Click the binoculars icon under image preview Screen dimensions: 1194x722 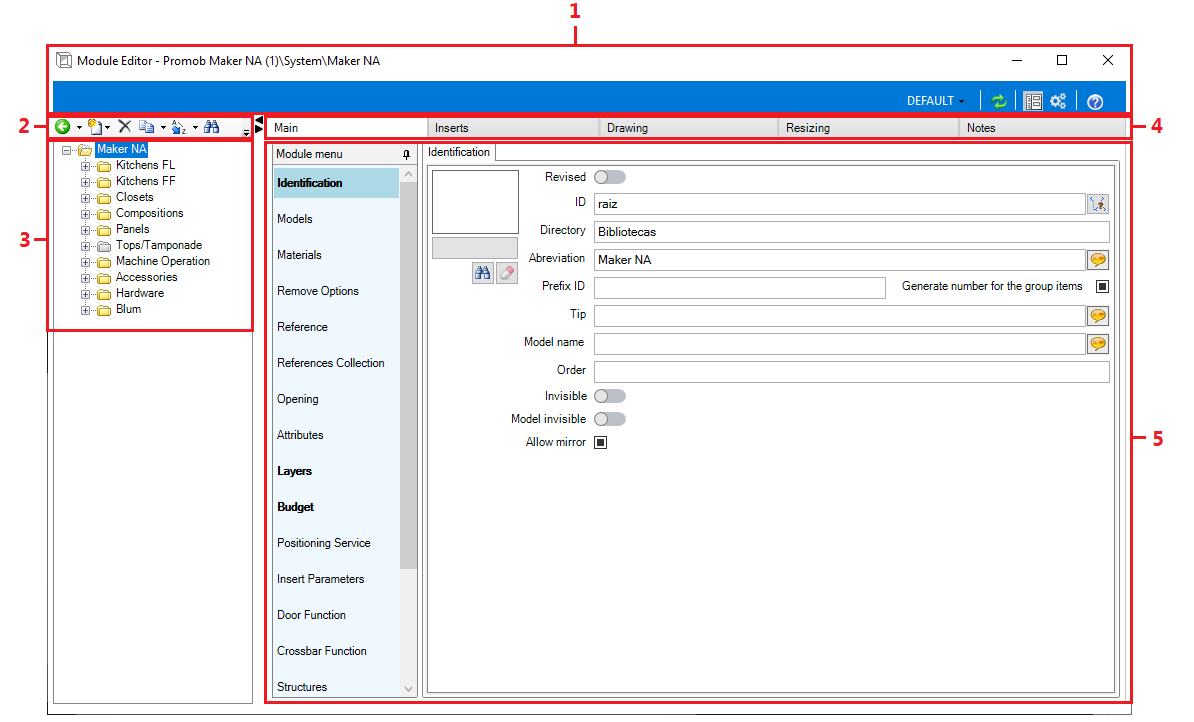pos(483,273)
